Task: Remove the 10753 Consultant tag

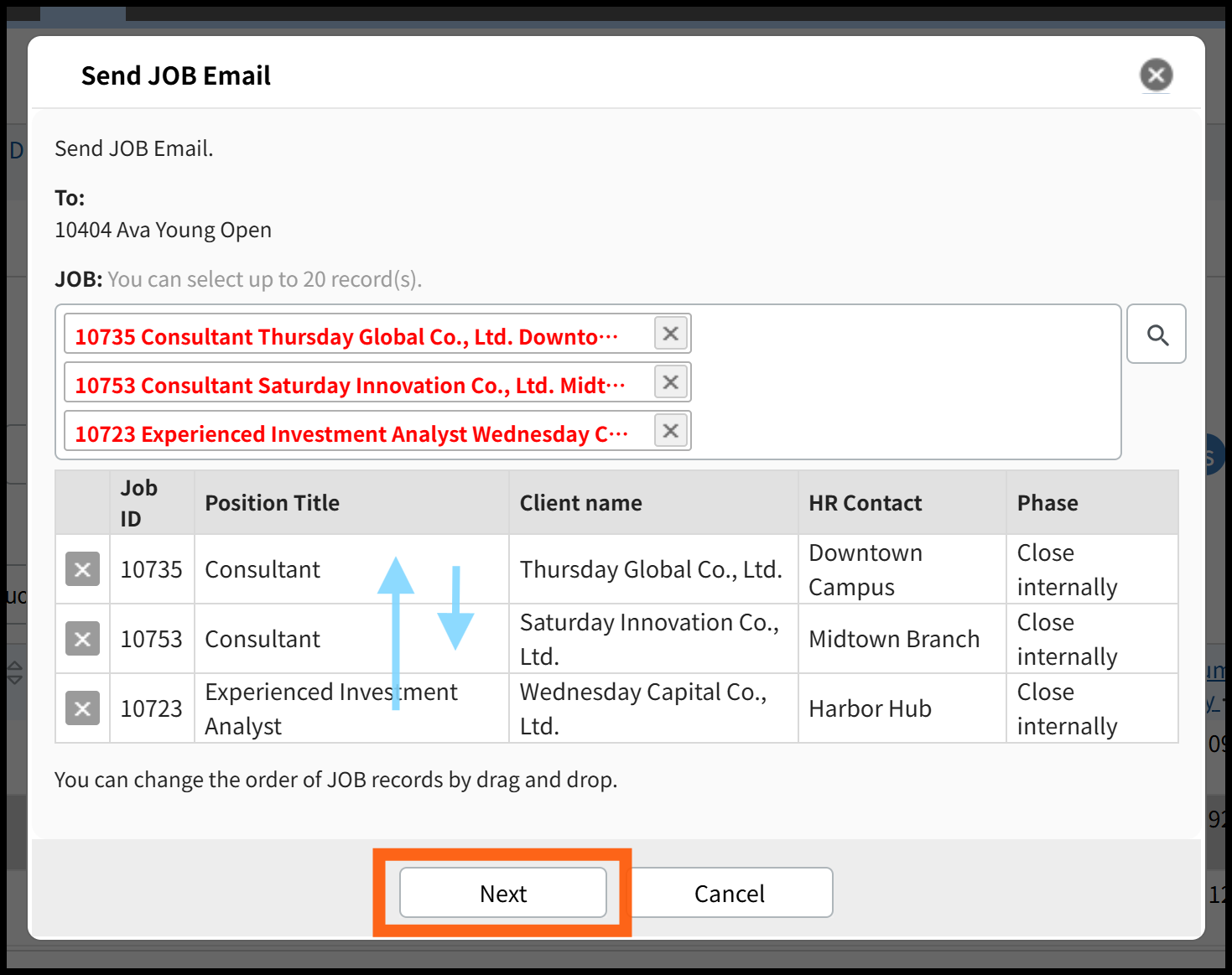Action: click(x=670, y=382)
